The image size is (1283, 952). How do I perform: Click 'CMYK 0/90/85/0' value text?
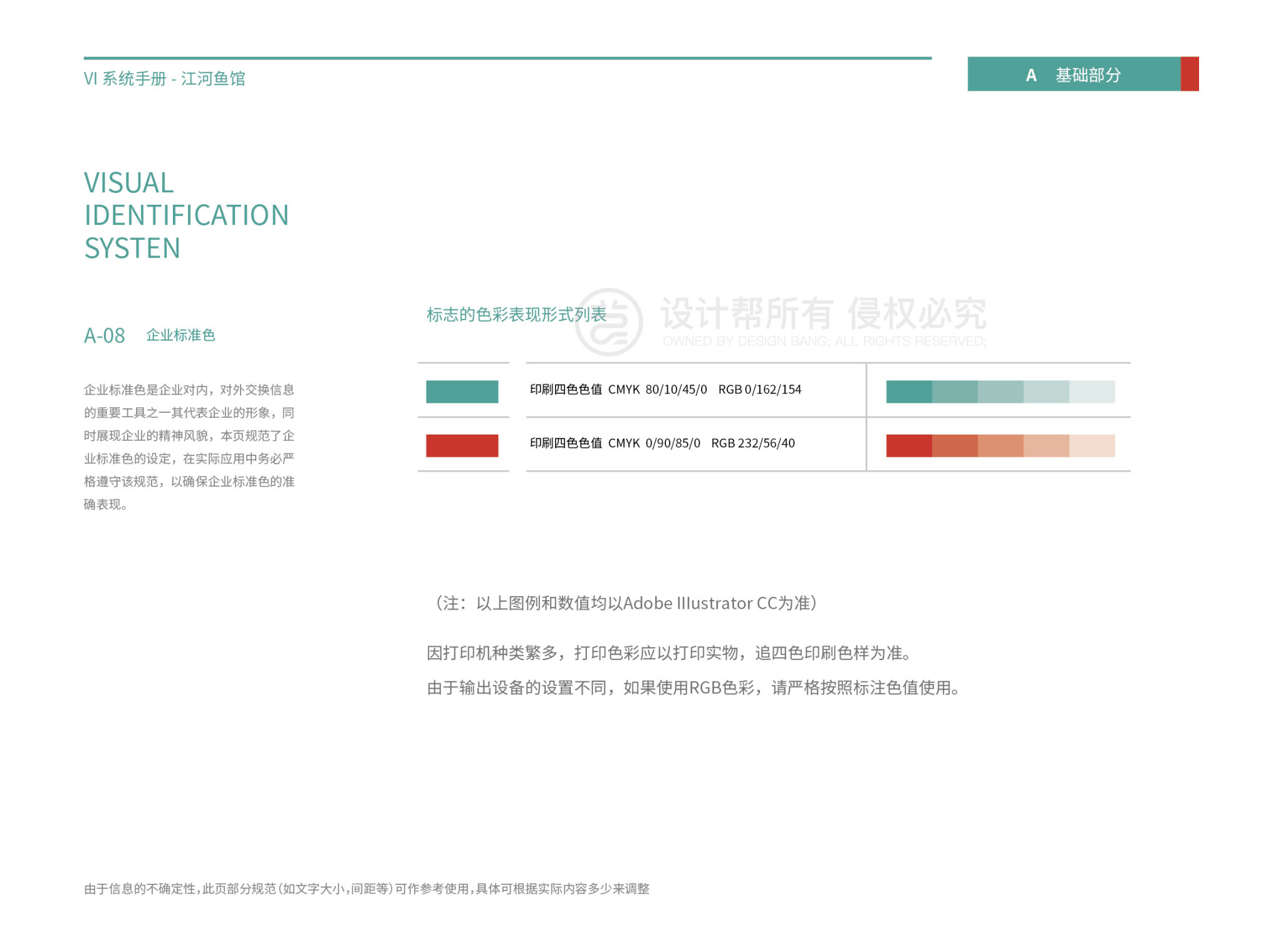pyautogui.click(x=654, y=443)
